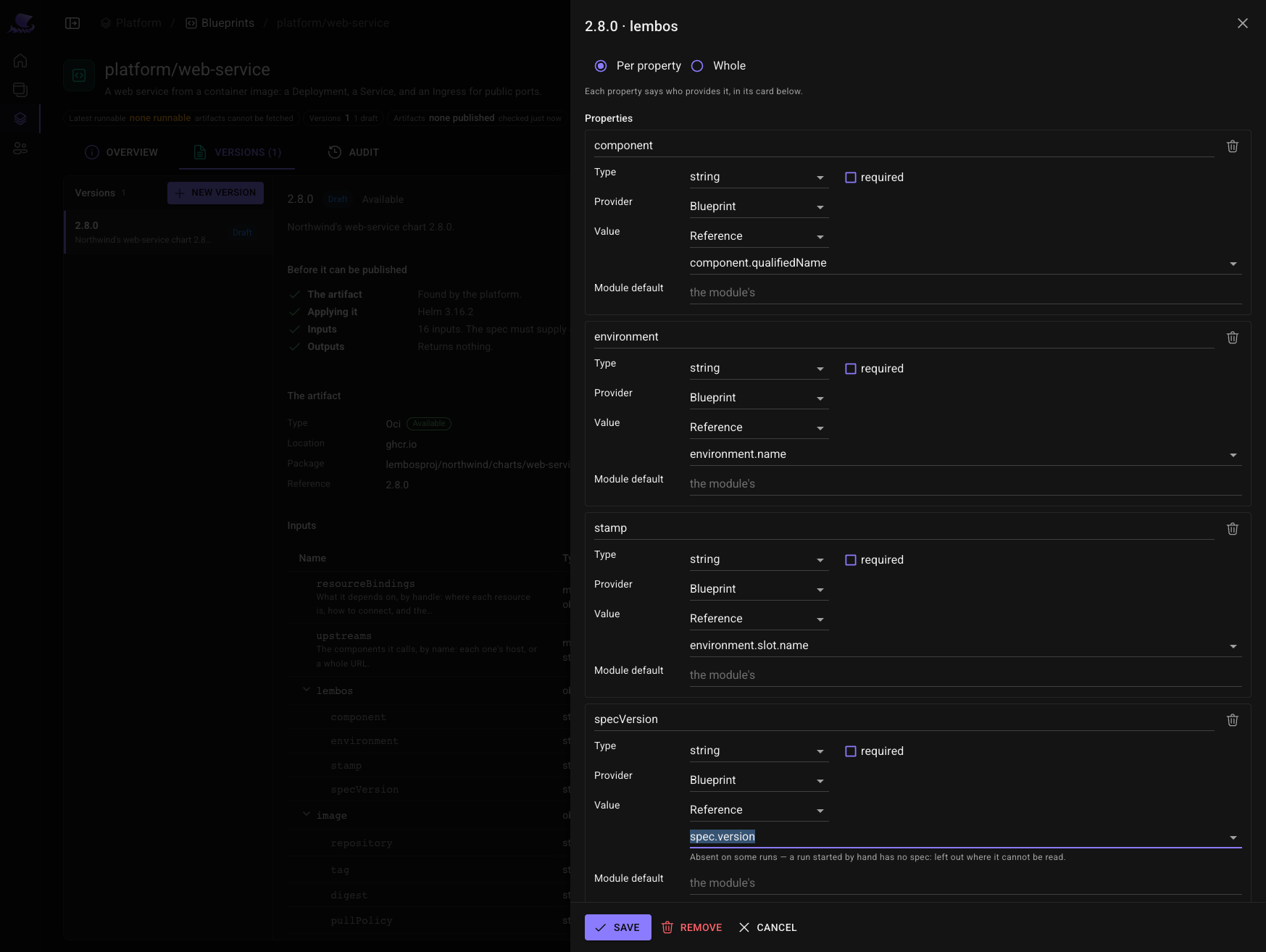Click the app logo icon
Screen dimensions: 1266x952
[21, 23]
